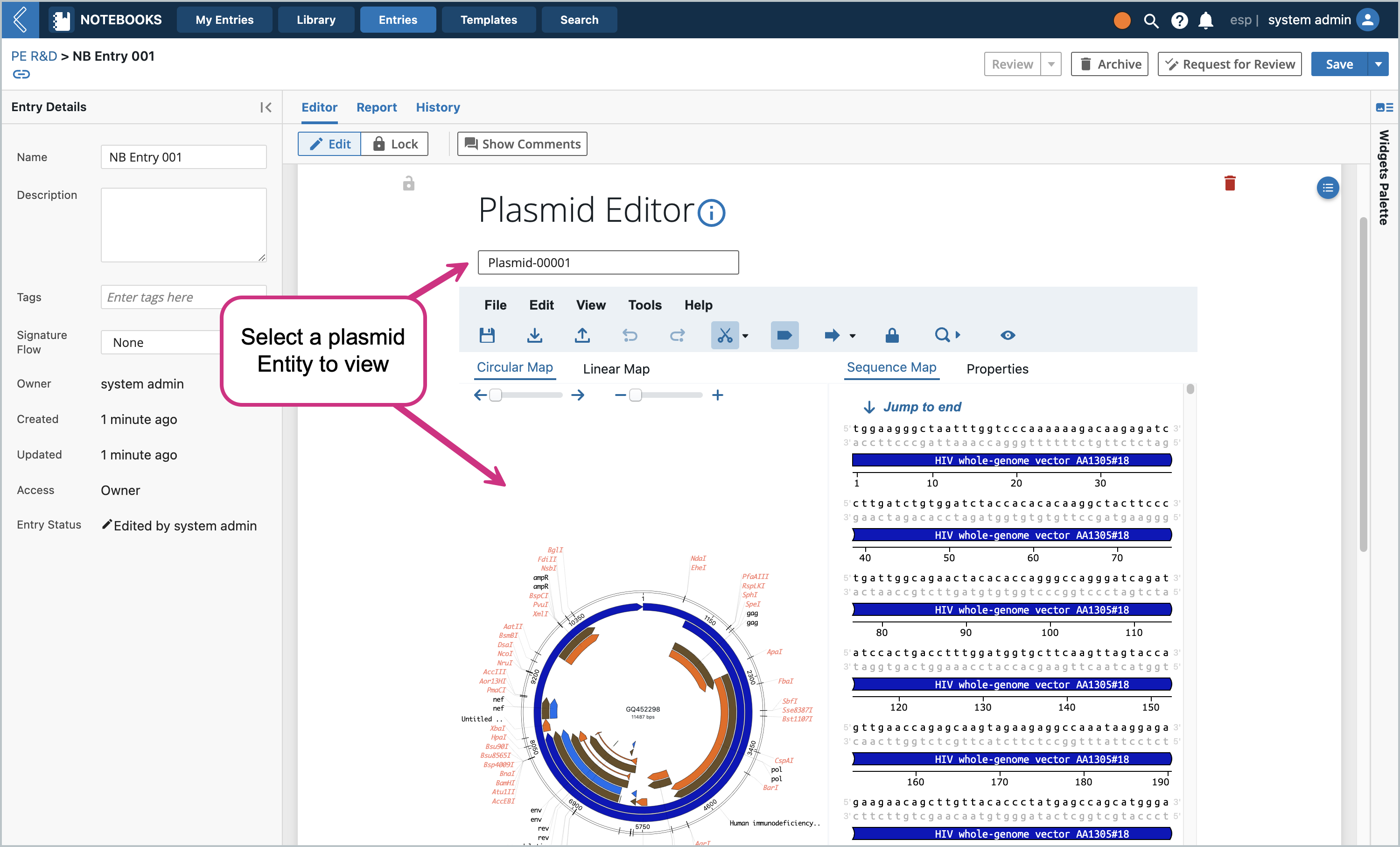Click the undo arrow icon in toolbar
Screen dimensions: 1400x847
tap(630, 334)
